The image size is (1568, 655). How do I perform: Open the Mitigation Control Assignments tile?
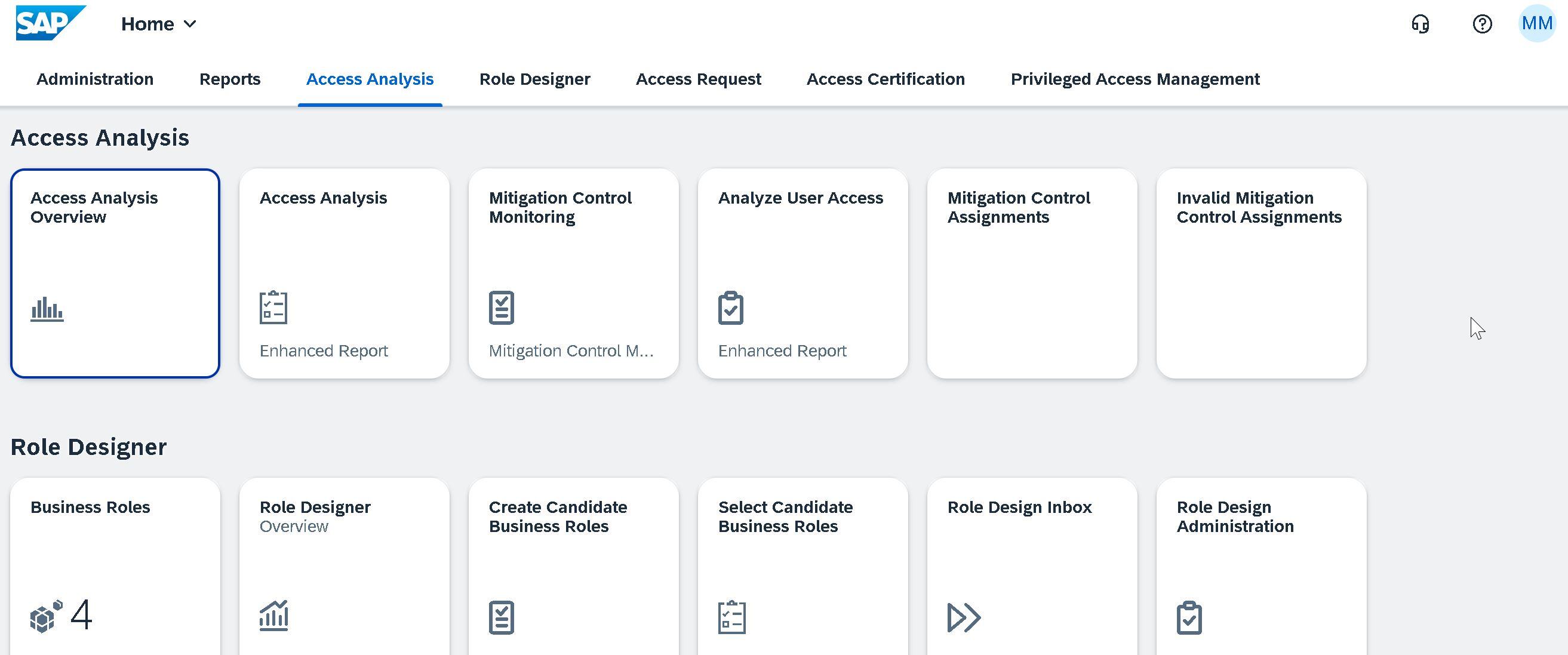[x=1032, y=273]
